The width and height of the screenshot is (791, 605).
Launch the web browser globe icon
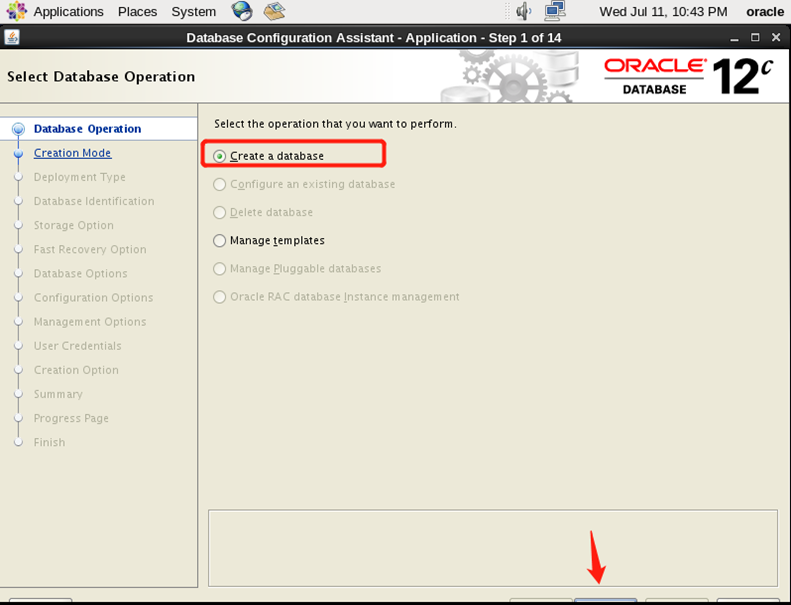coord(242,11)
